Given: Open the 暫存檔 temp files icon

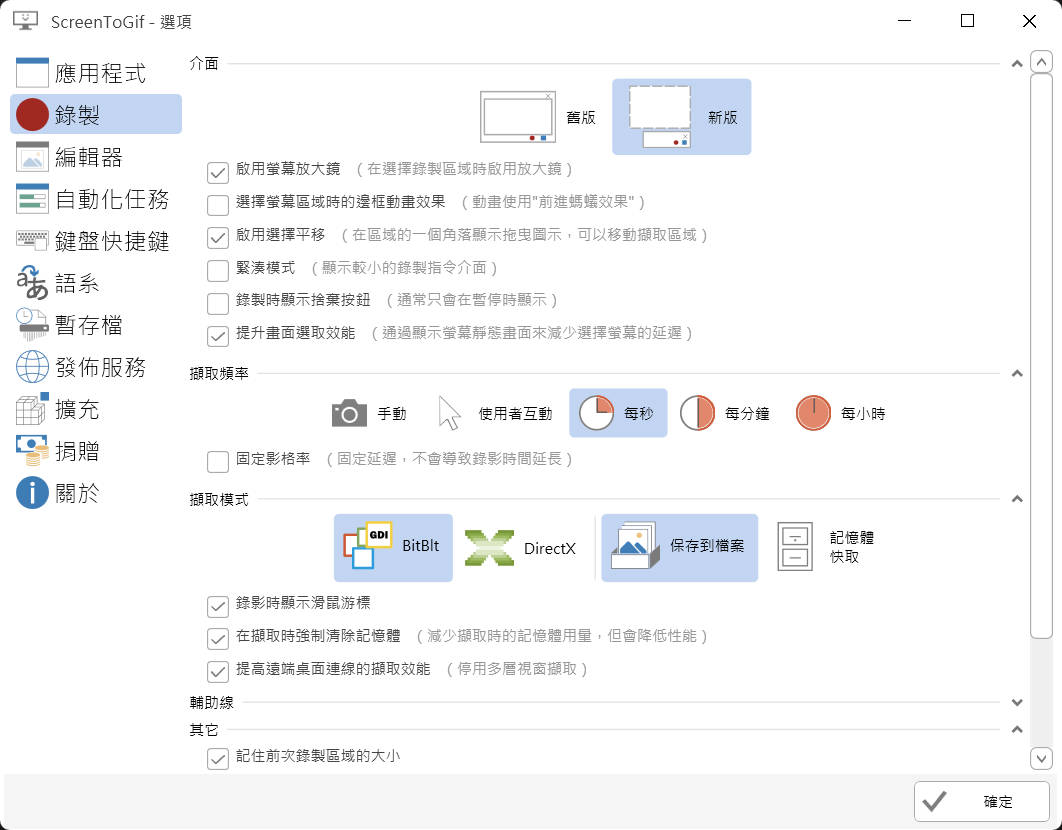Looking at the screenshot, I should click(32, 325).
